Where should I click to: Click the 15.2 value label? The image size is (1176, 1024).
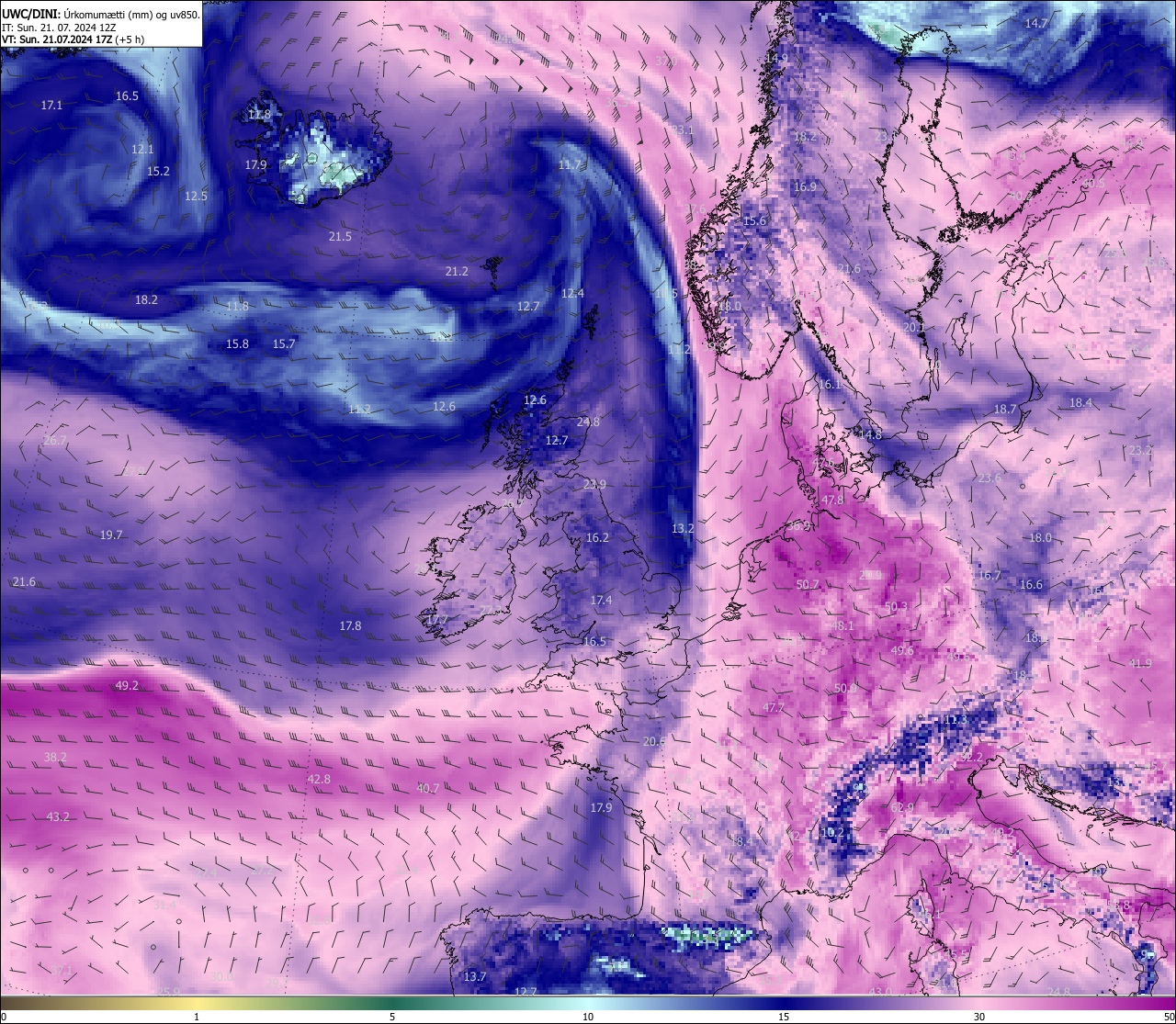point(158,171)
